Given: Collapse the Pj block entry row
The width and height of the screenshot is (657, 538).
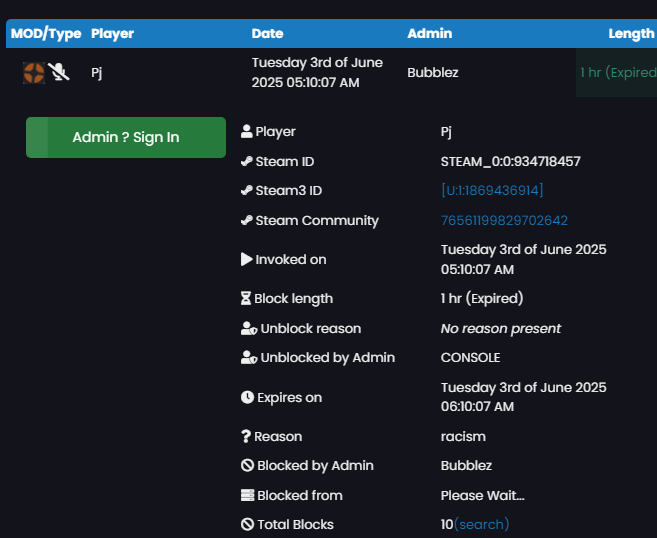Looking at the screenshot, I should coord(331,72).
